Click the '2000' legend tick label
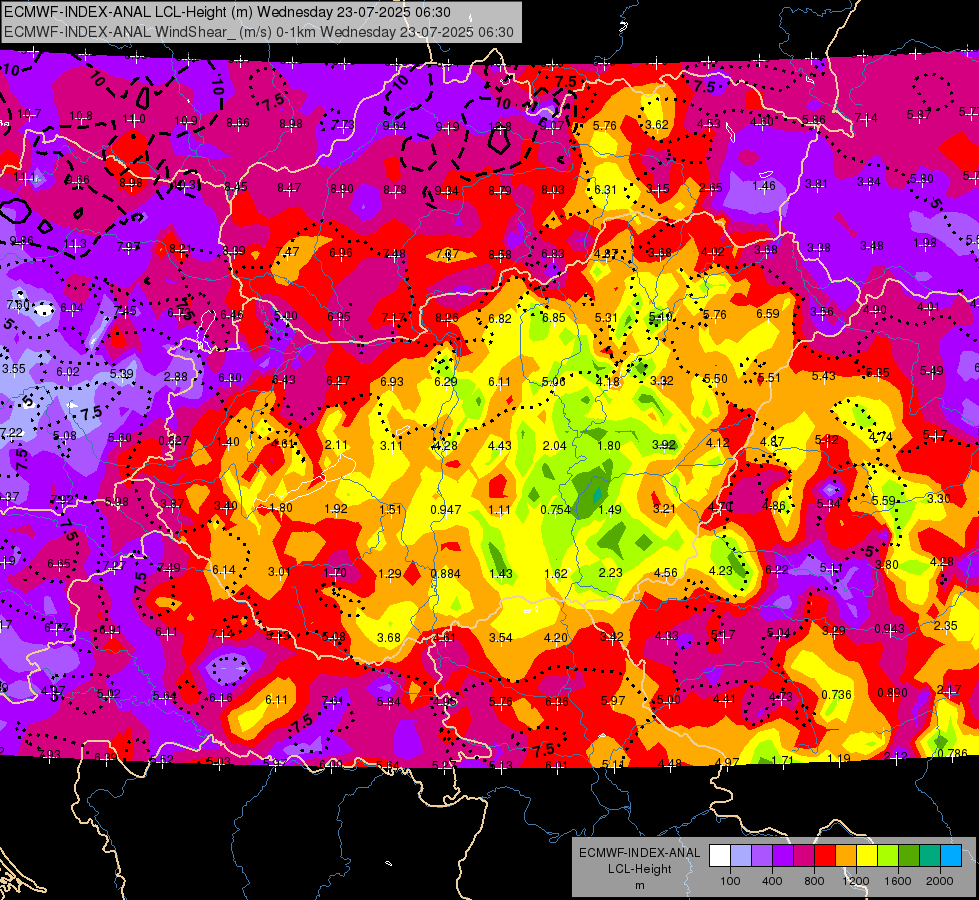 tap(940, 881)
